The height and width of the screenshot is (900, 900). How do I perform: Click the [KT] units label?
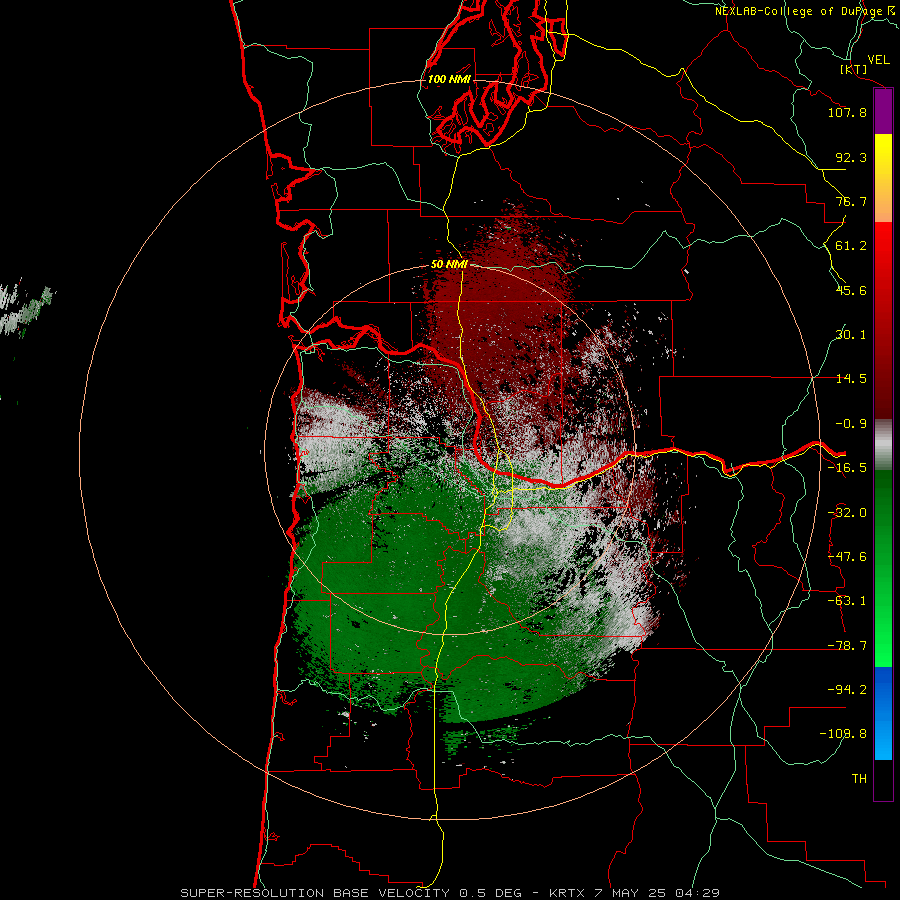click(854, 69)
